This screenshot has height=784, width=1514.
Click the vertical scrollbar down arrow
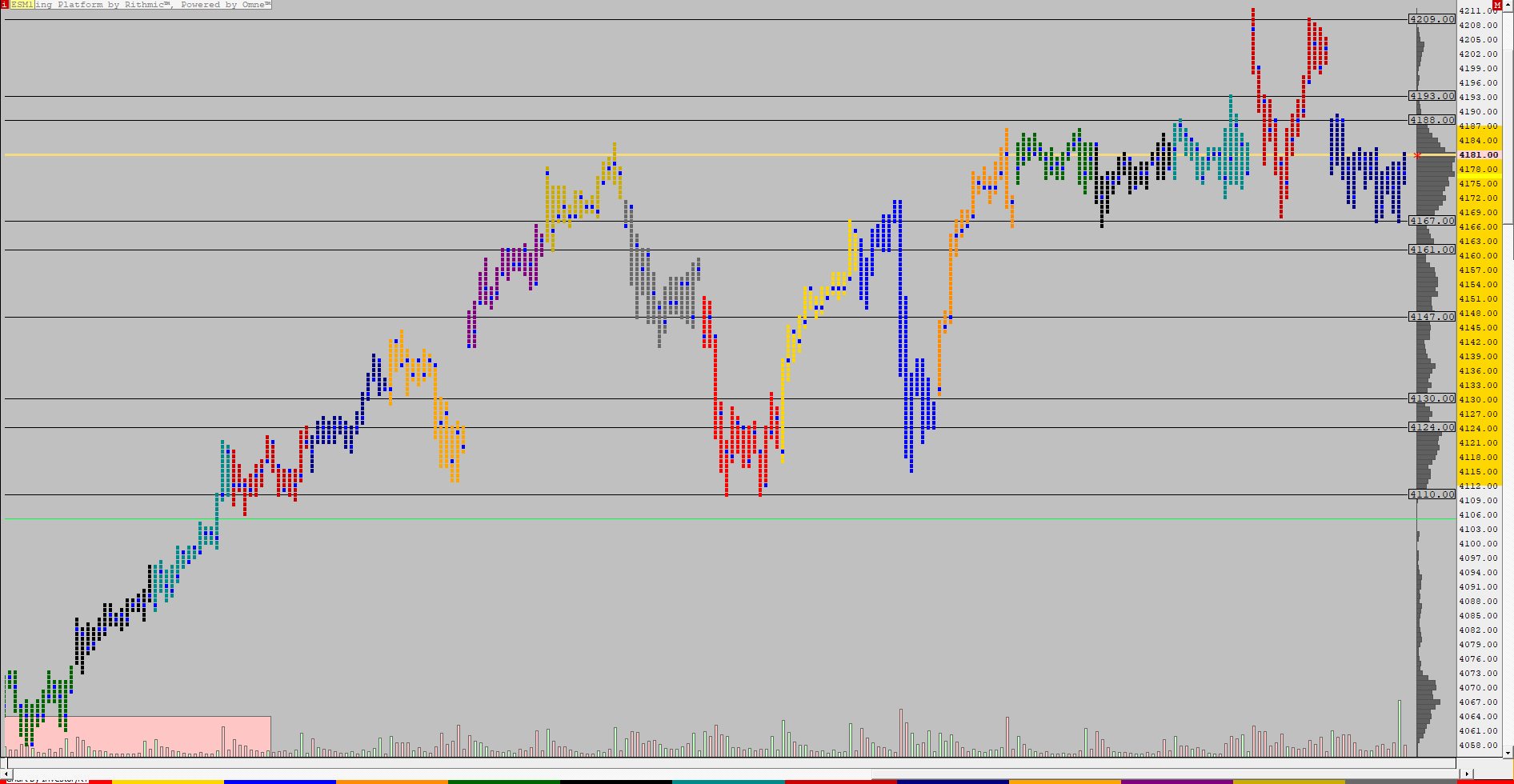1509,752
